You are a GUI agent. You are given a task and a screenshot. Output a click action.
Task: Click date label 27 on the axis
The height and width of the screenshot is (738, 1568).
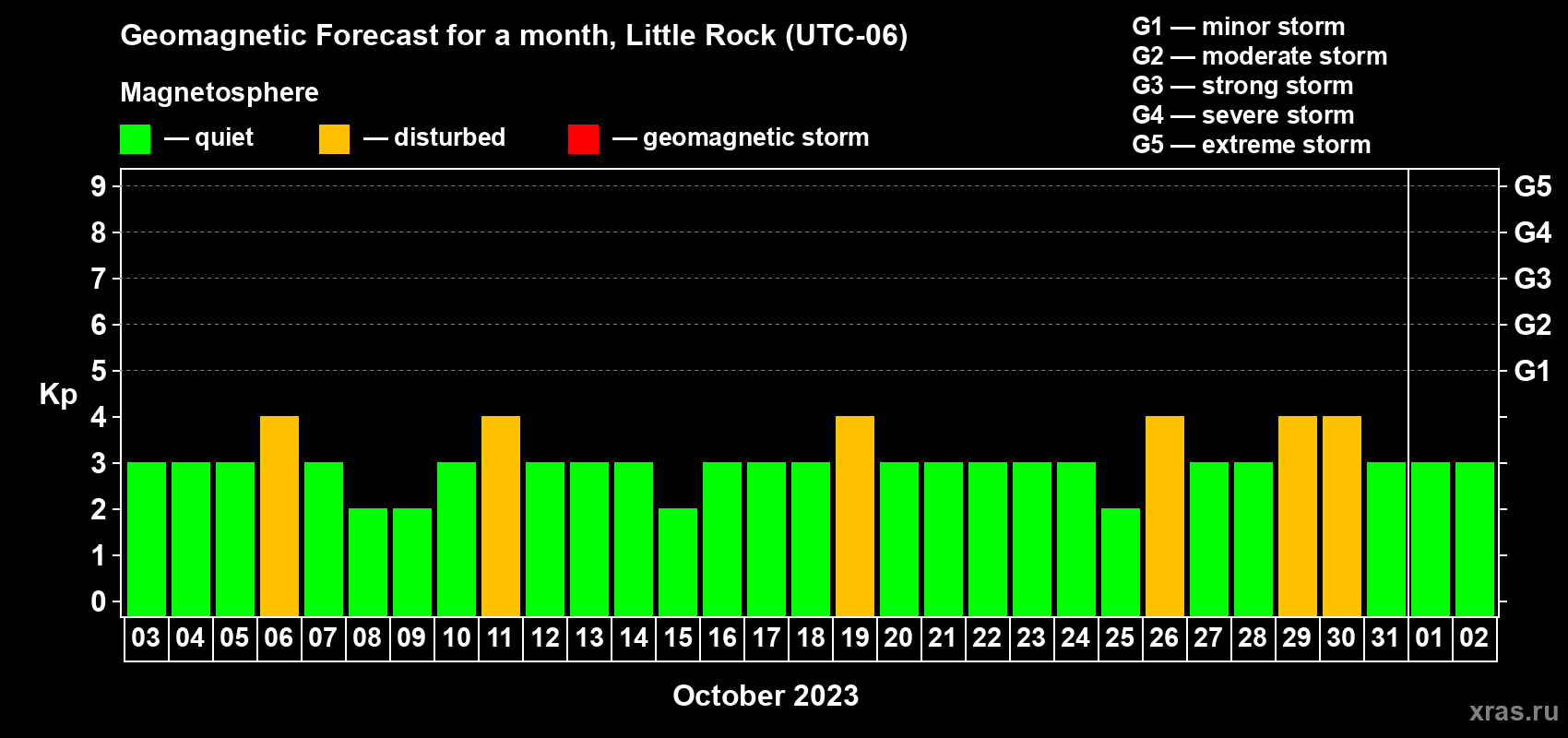1208,637
